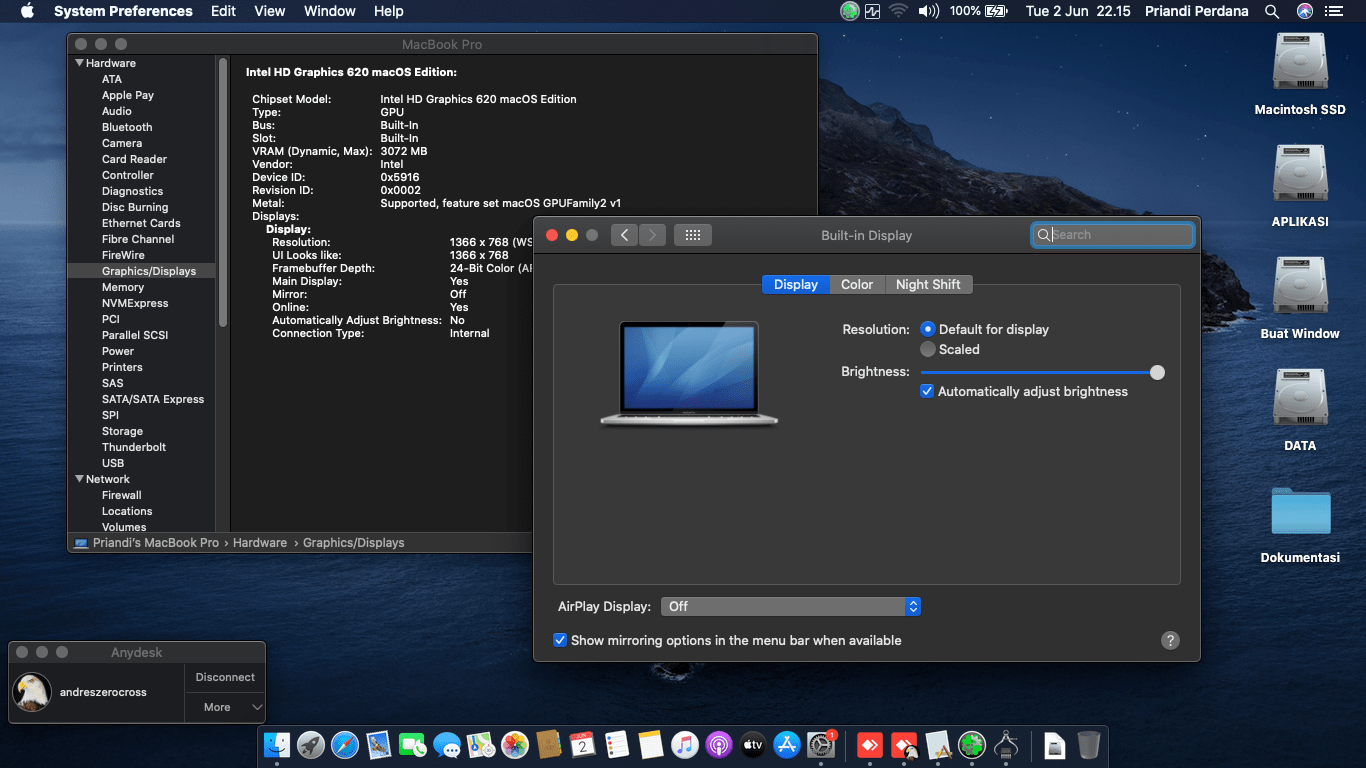The height and width of the screenshot is (768, 1366).
Task: Click Disconnect in the Anydesk window
Action: tap(225, 677)
